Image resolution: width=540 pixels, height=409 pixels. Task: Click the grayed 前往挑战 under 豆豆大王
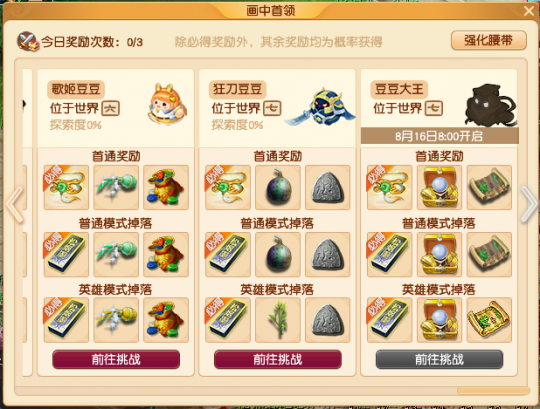(x=439, y=359)
